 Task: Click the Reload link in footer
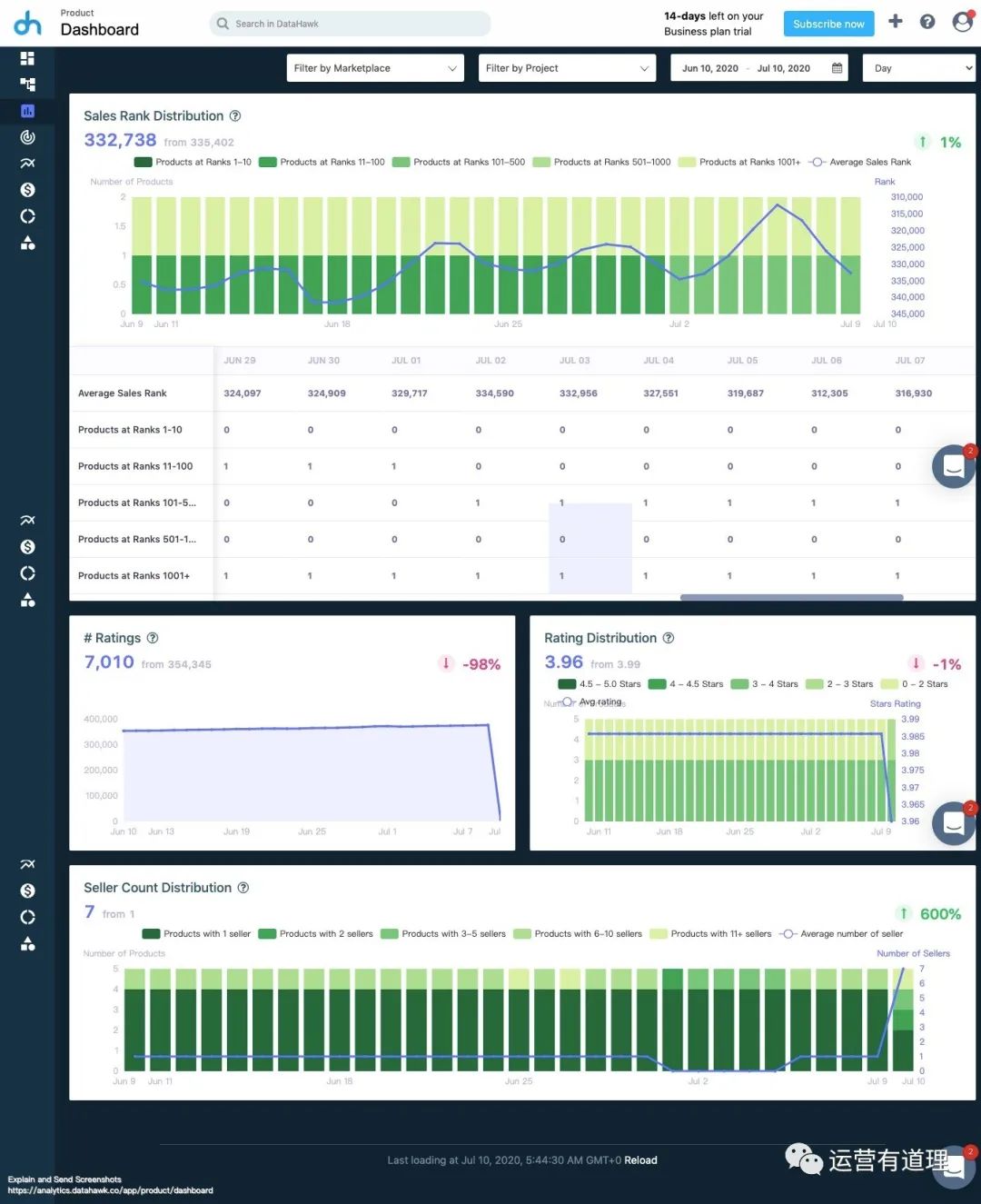(x=640, y=1160)
